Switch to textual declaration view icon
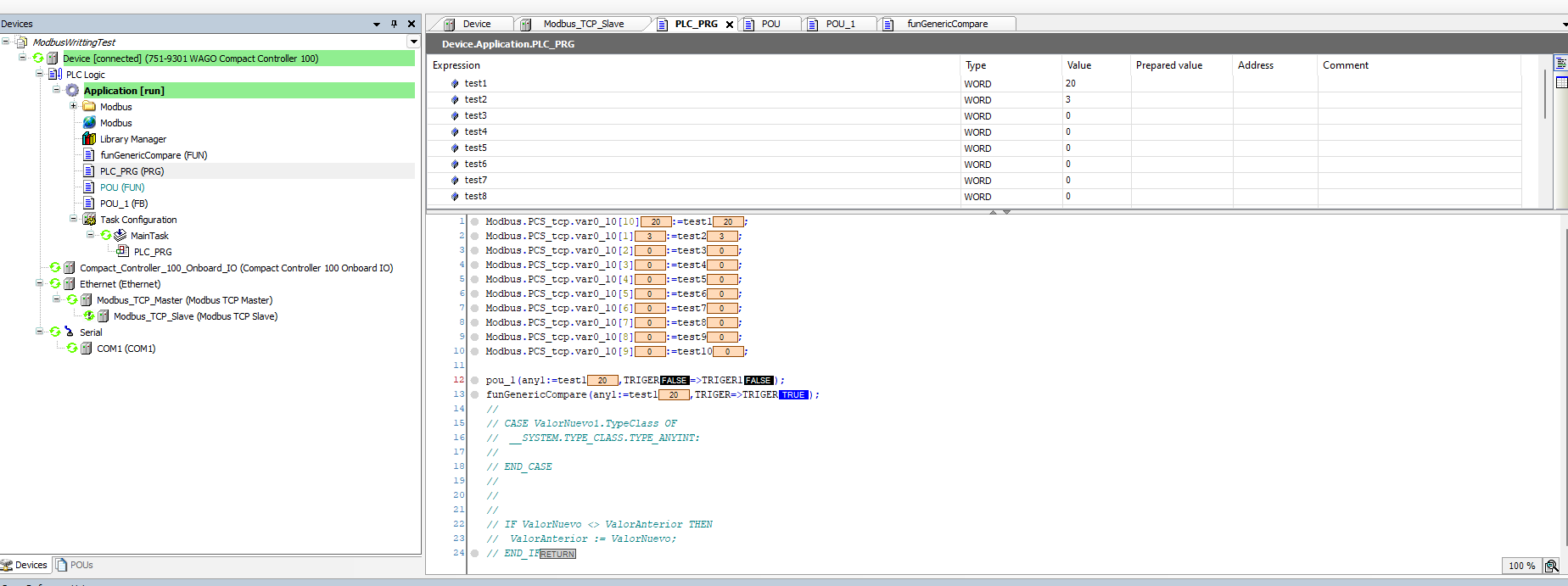The image size is (1568, 586). (x=1560, y=64)
